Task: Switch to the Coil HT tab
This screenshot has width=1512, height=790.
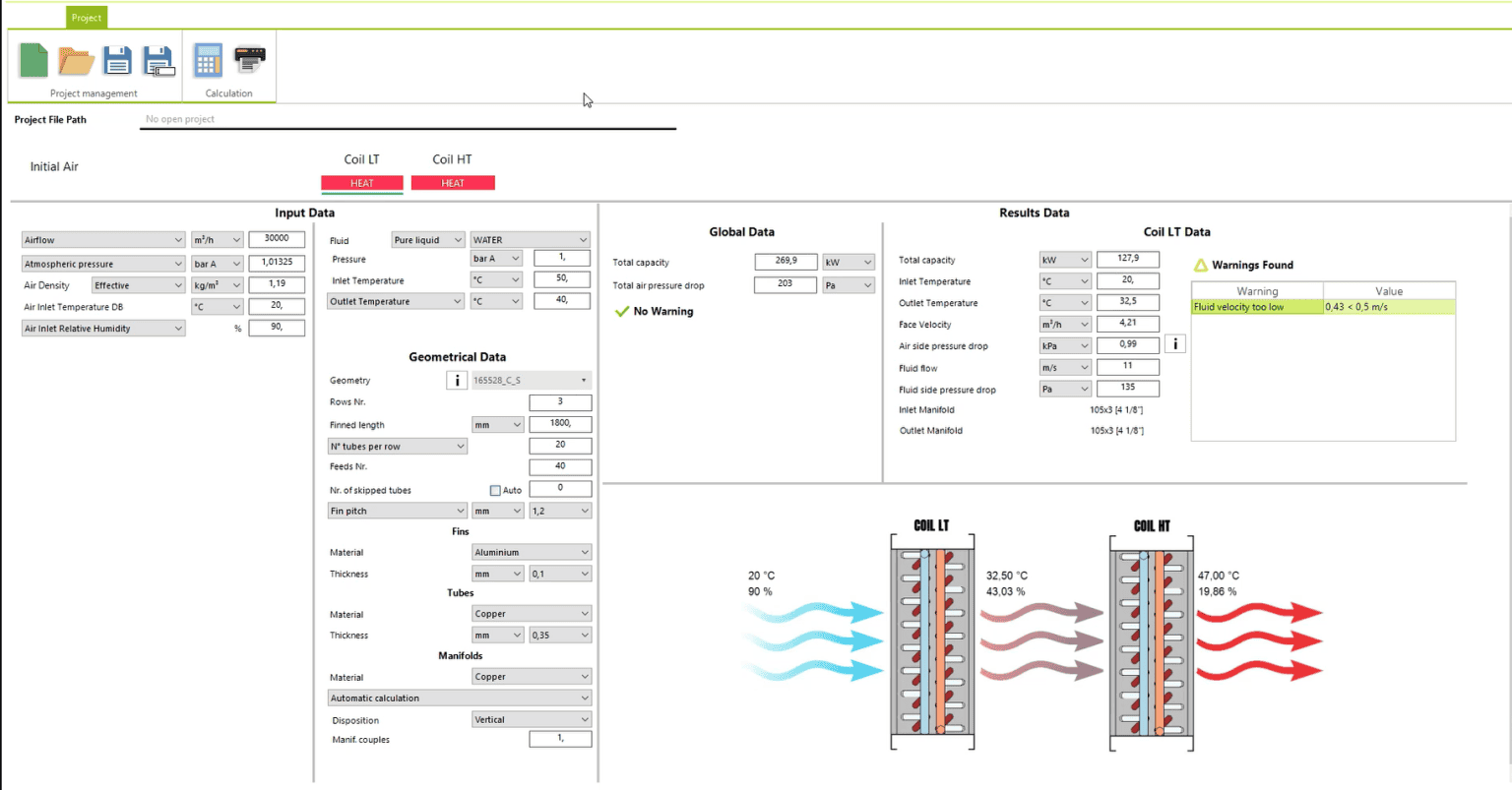Action: pos(452,159)
